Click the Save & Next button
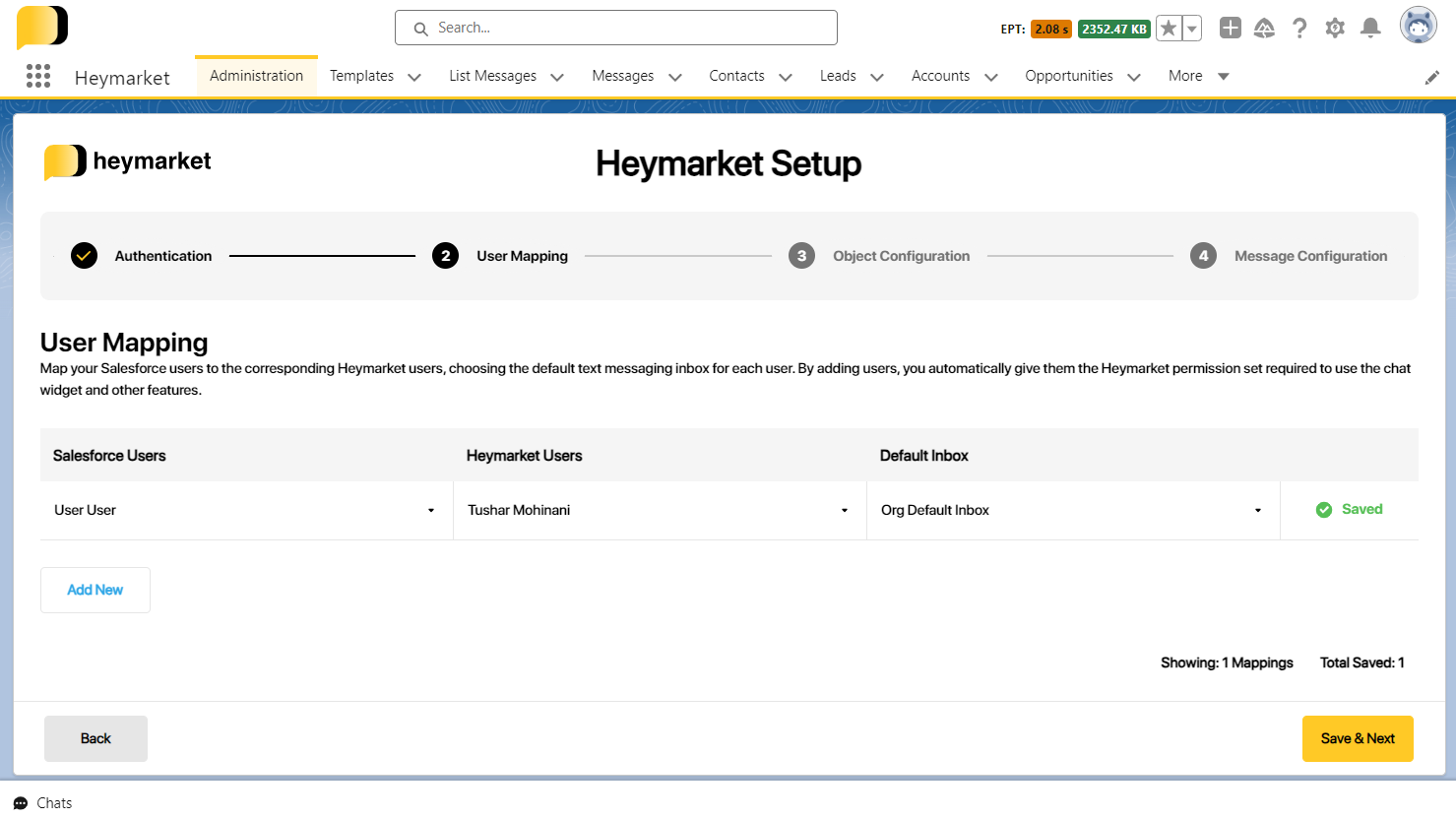Image resolution: width=1456 pixels, height=819 pixels. (1358, 738)
